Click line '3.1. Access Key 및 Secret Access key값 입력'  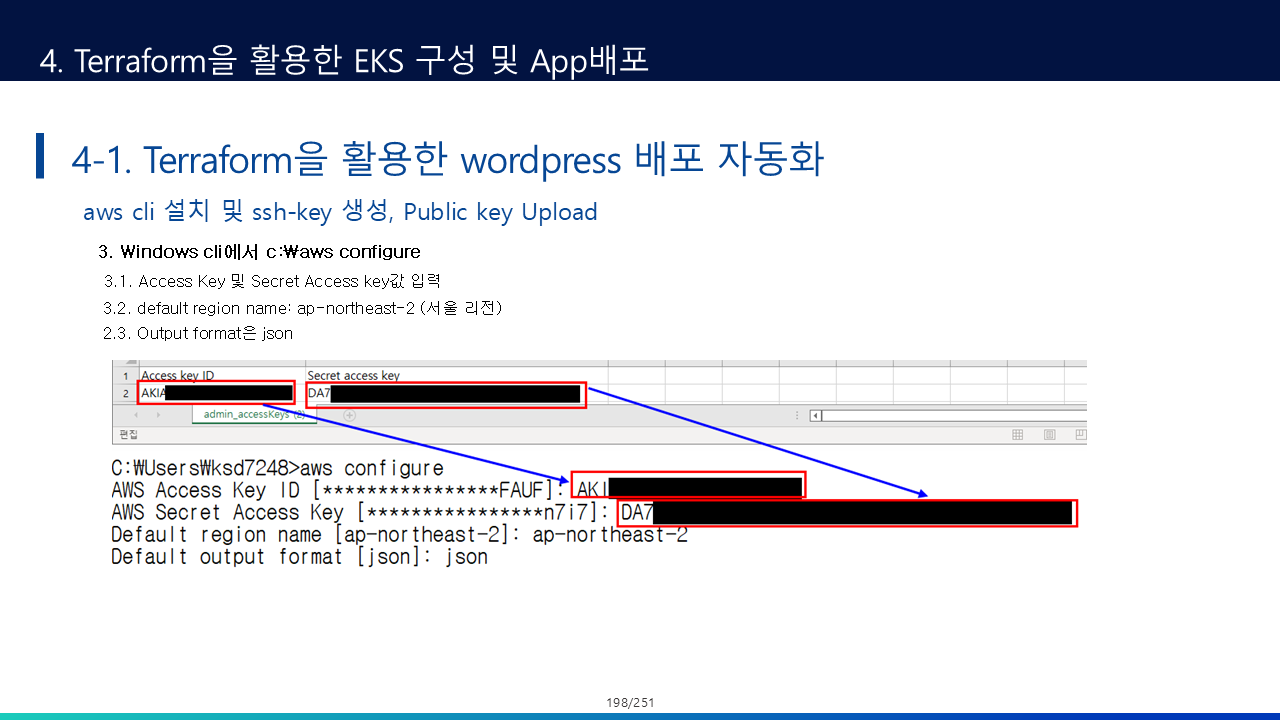272,282
